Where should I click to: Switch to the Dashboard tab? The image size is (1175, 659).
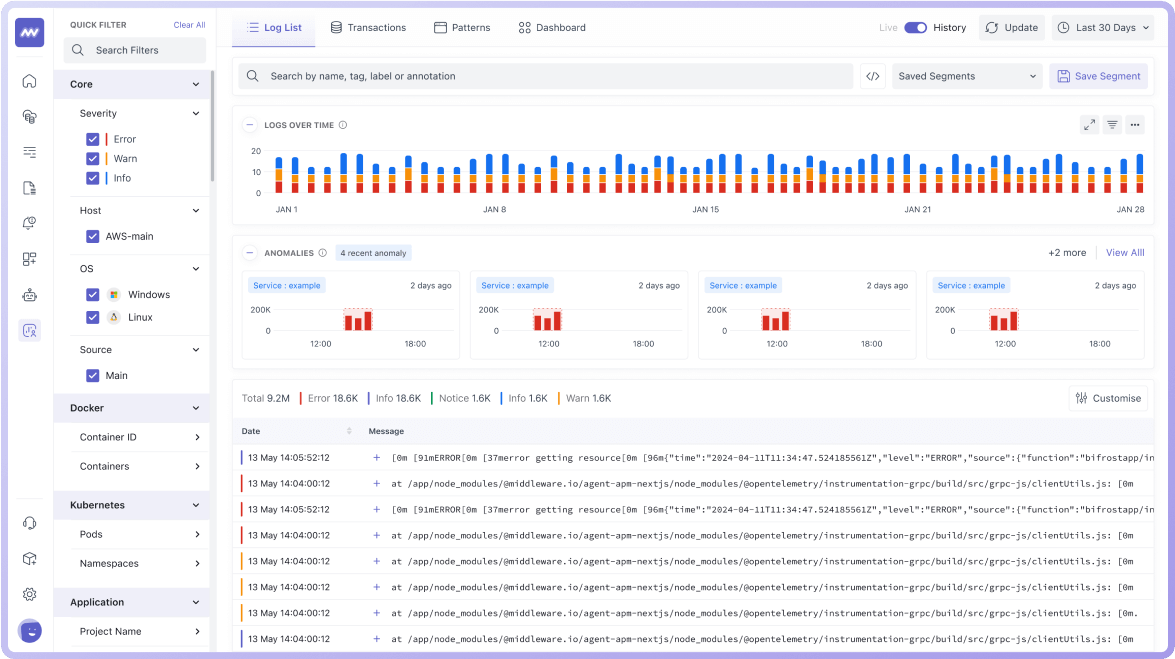pos(552,28)
